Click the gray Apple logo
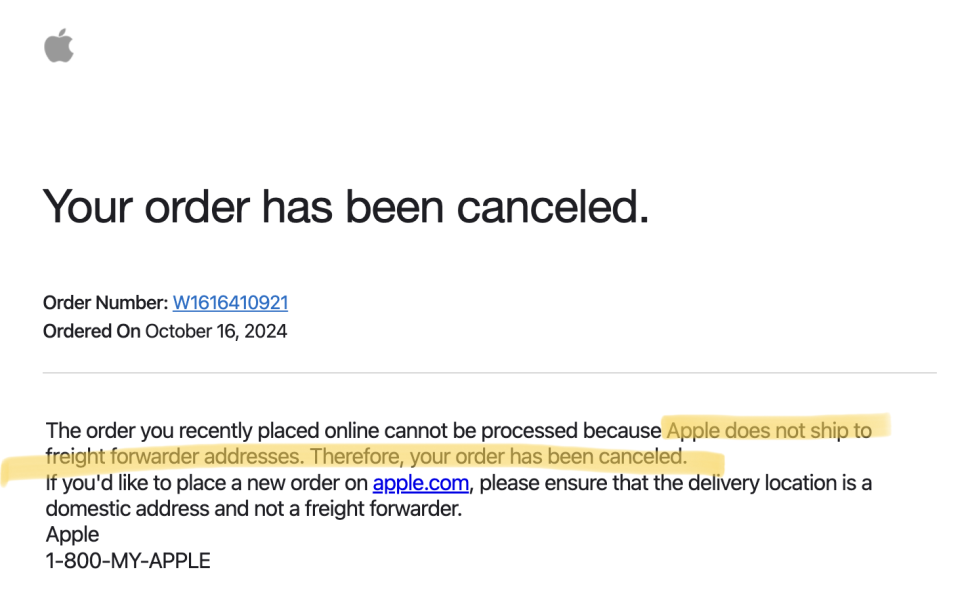Viewport: 966px width, 602px height. [x=59, y=46]
